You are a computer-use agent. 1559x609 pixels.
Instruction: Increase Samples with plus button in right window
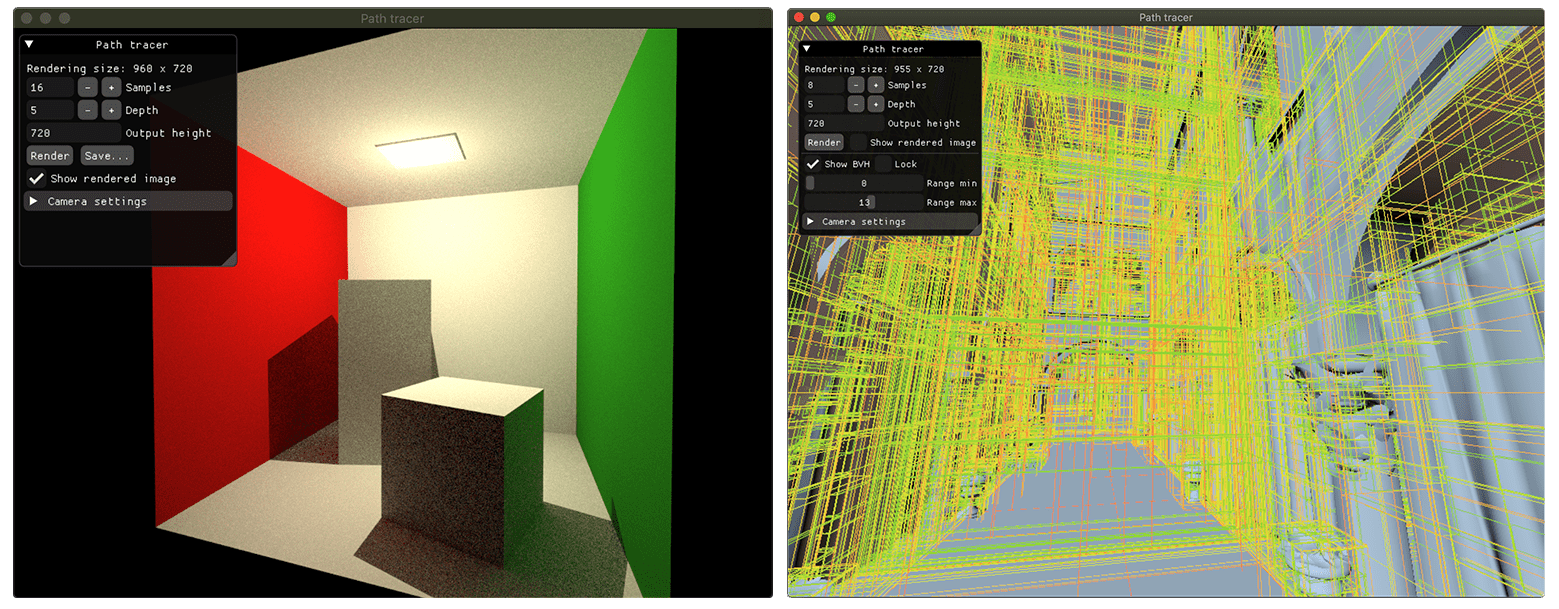[876, 85]
